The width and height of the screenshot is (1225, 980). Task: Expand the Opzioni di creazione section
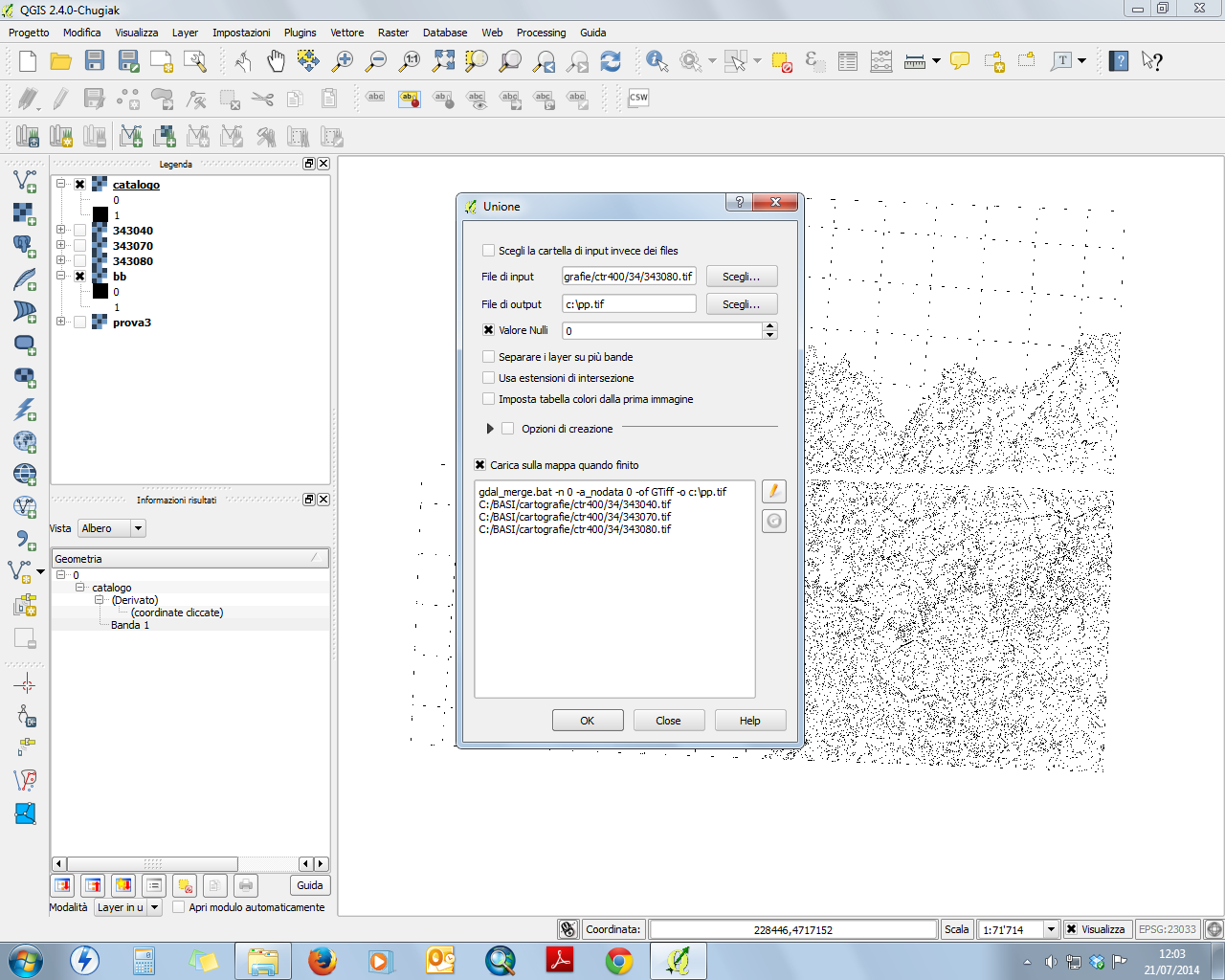(490, 429)
